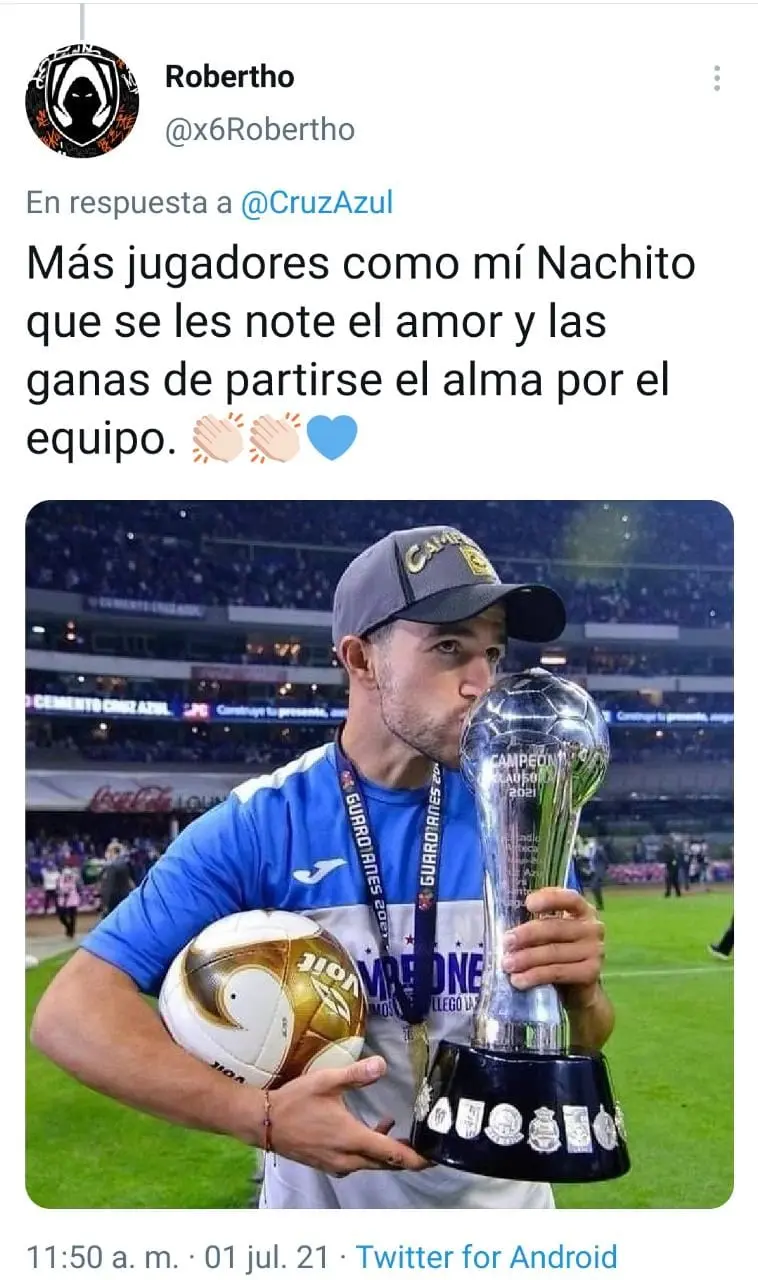758x1280 pixels.
Task: Click the 'En respuesta a' reply label
Action: point(129,203)
